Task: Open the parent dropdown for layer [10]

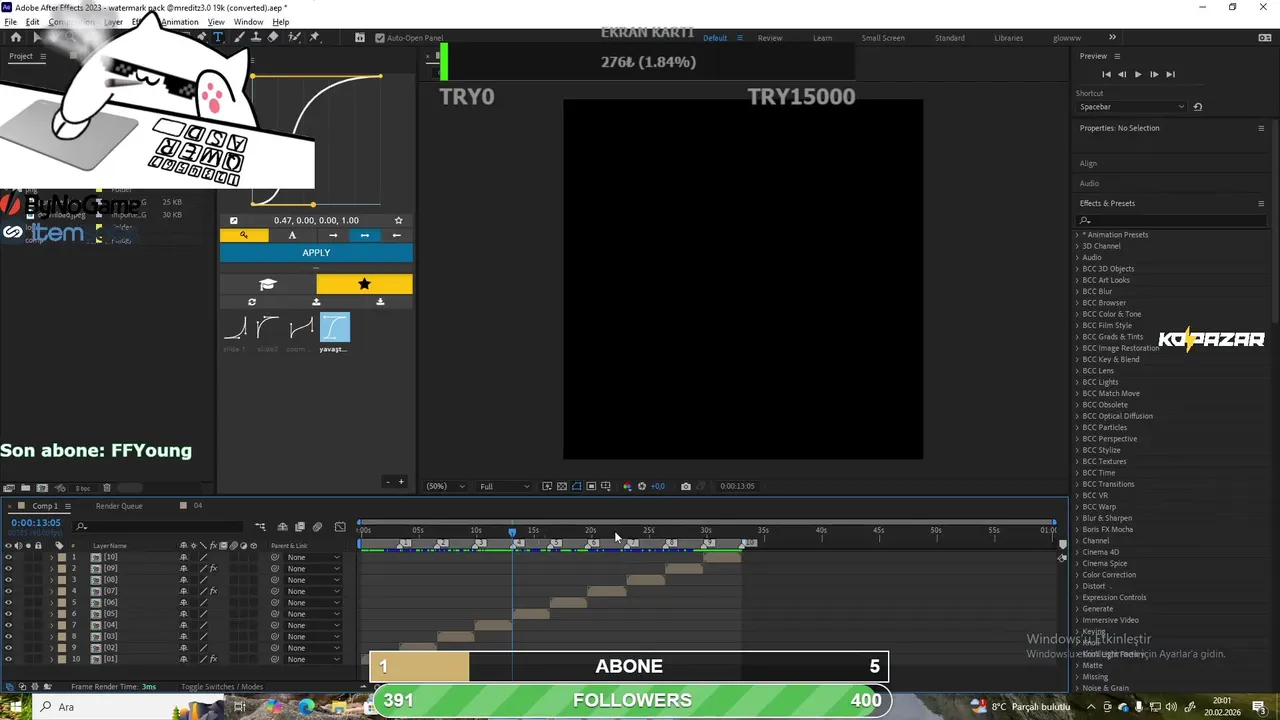Action: (313, 557)
